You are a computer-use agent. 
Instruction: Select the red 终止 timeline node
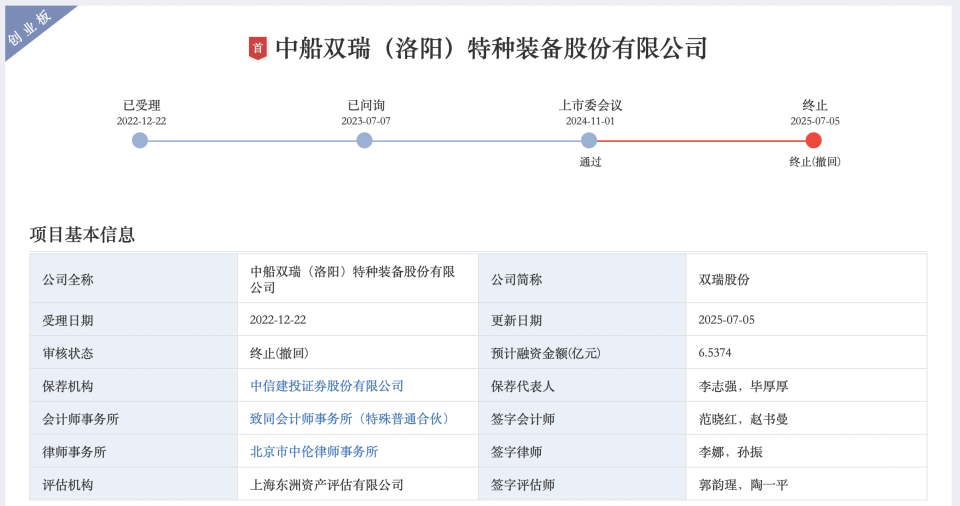click(814, 141)
